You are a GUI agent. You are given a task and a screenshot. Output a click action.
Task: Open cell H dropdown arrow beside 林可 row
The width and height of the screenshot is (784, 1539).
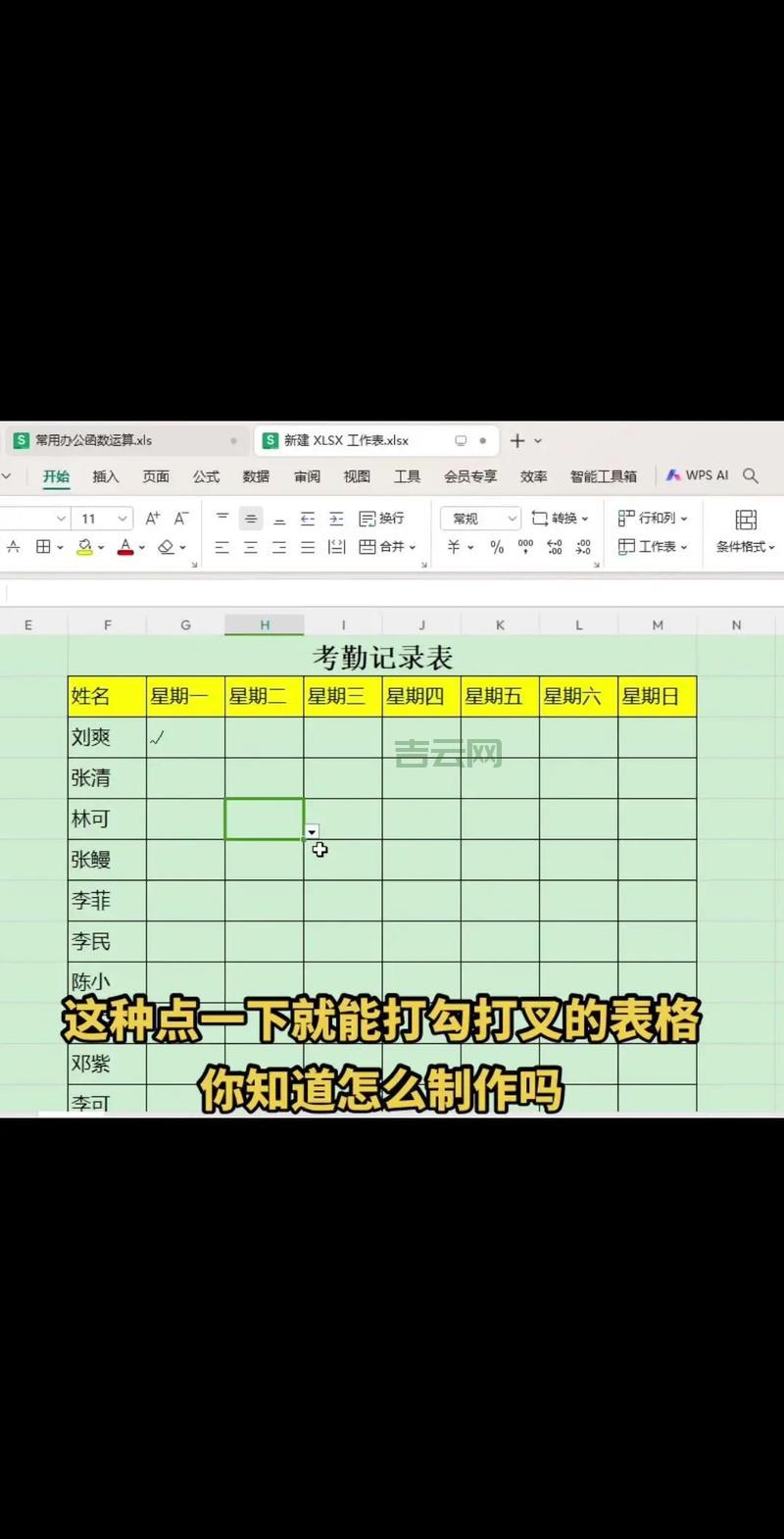point(312,831)
